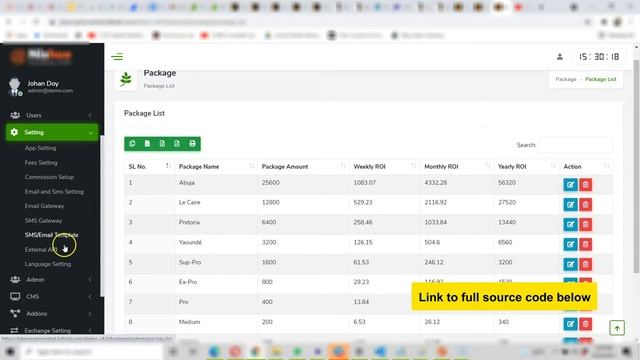Edit the Medium package
This screenshot has width=640, height=360.
coord(570,324)
